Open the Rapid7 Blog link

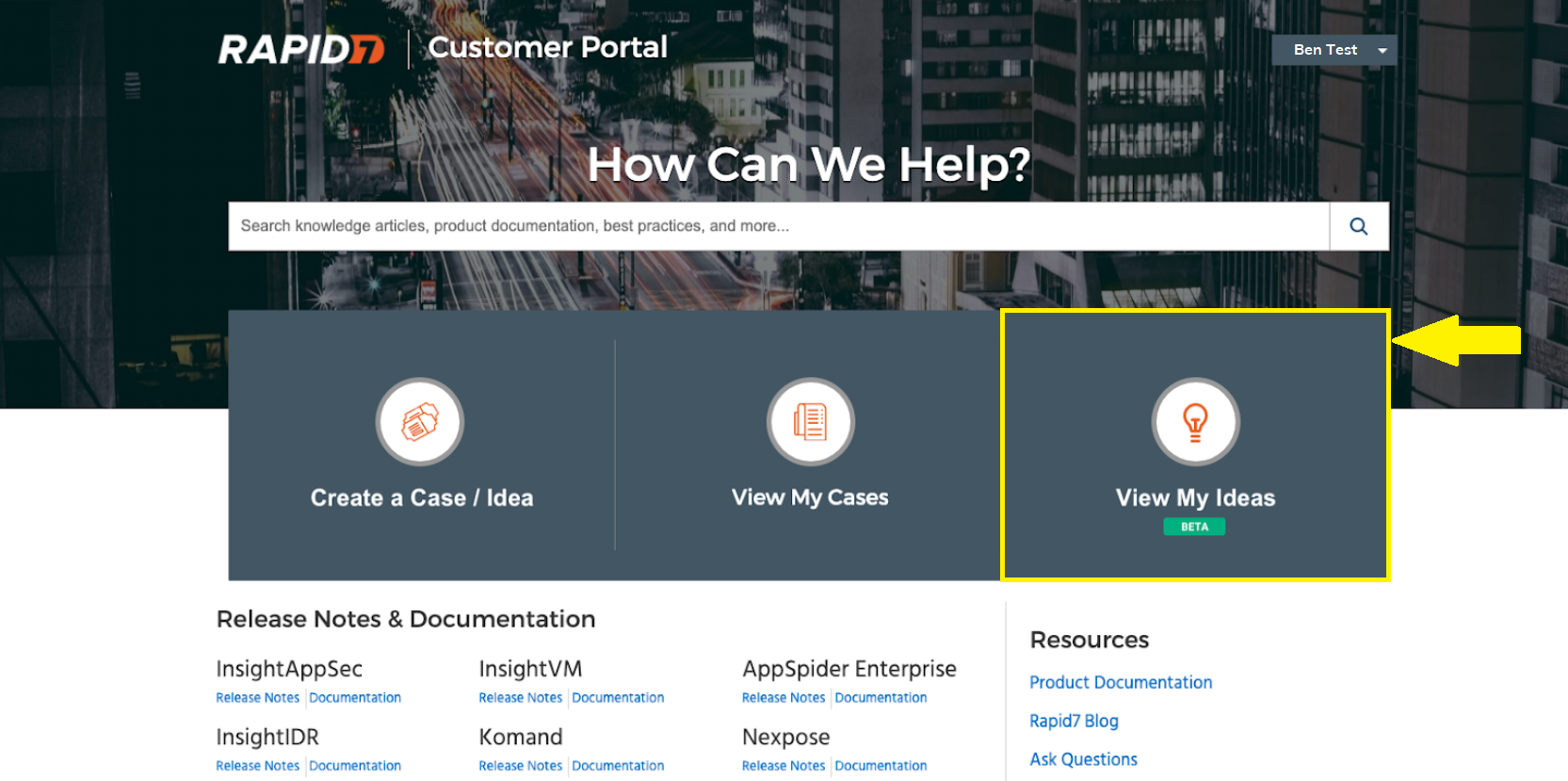tap(1074, 721)
